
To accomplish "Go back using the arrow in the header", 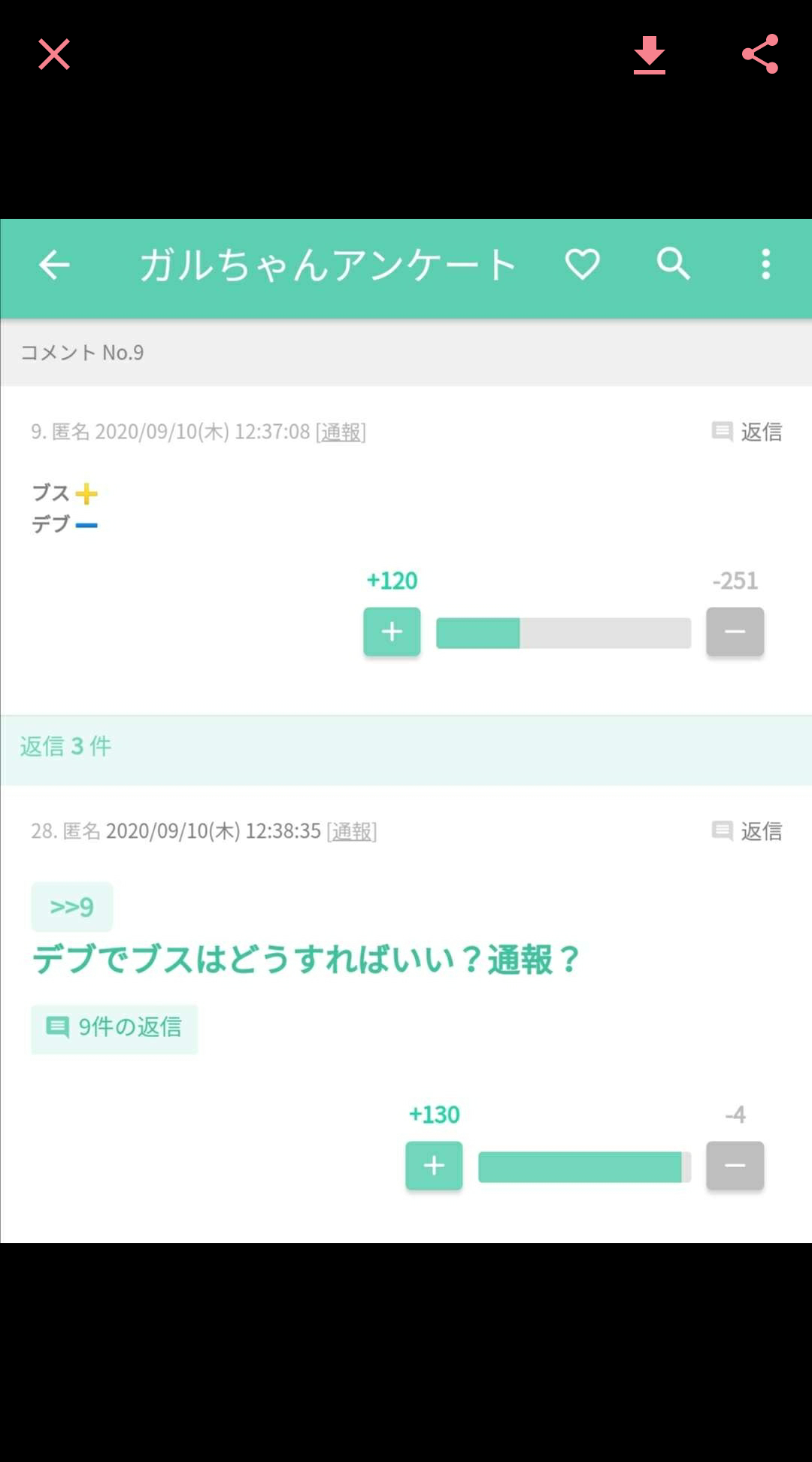I will pyautogui.click(x=54, y=265).
